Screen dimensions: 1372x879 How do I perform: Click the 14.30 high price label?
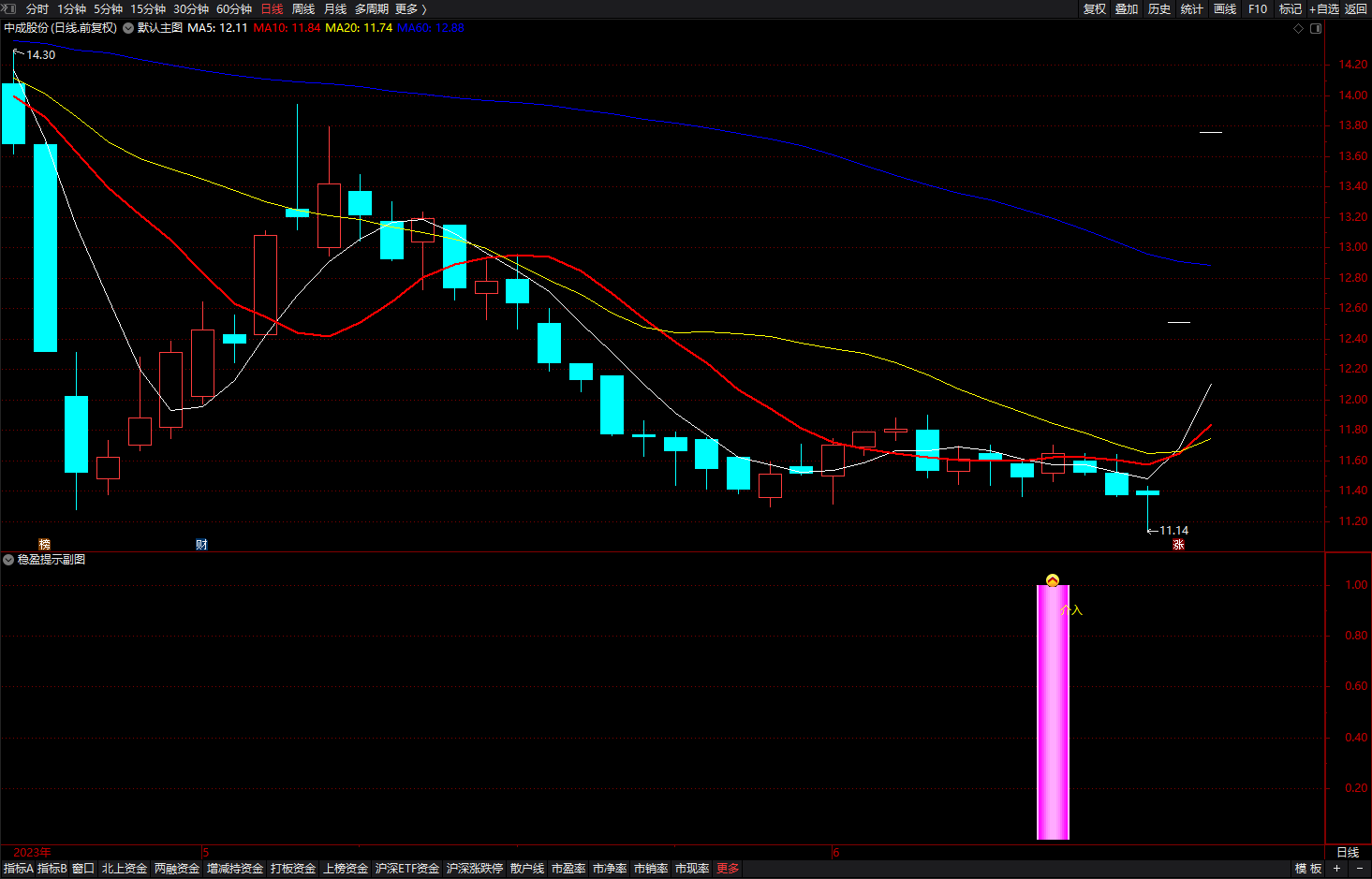pos(40,55)
